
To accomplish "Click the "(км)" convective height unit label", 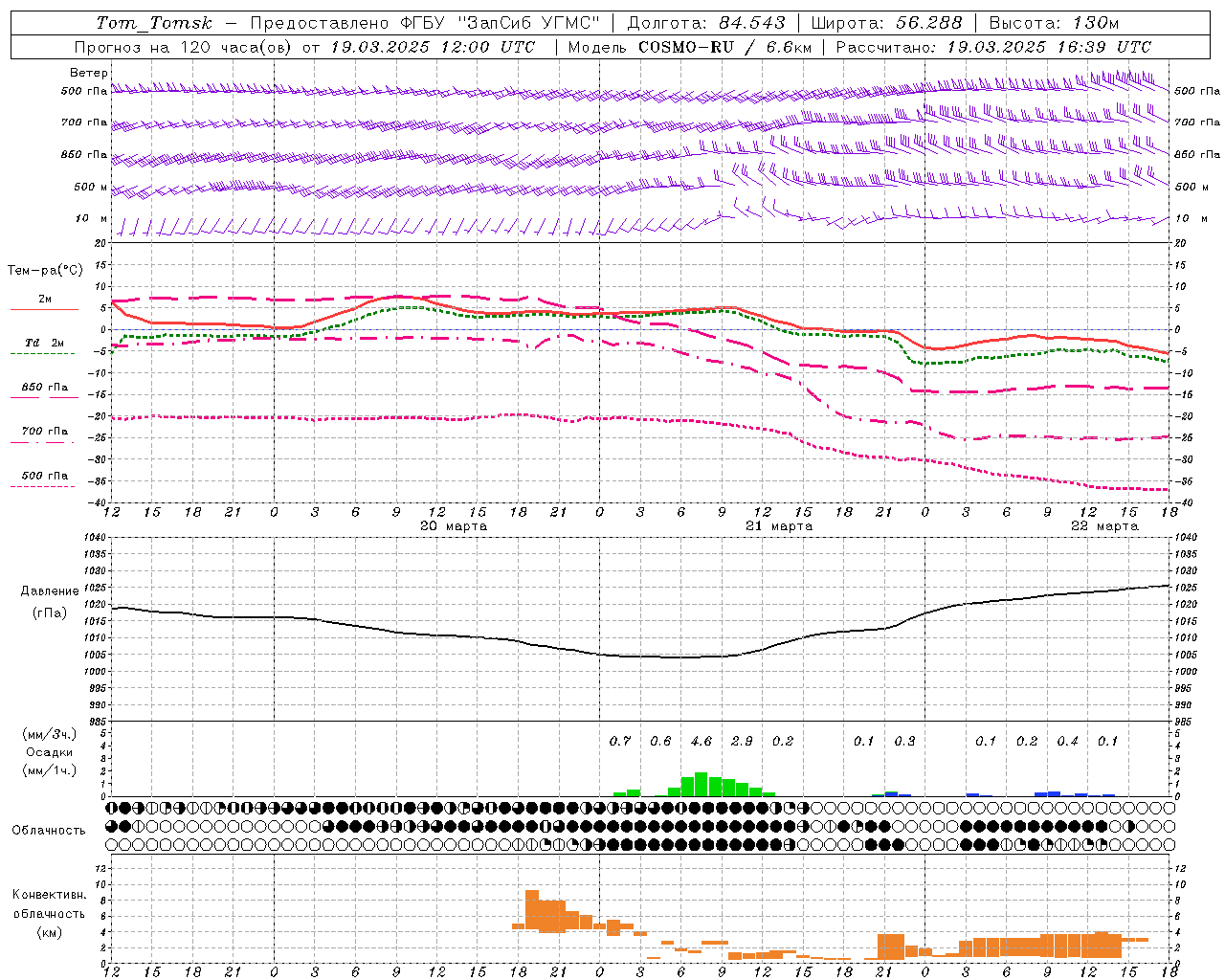I will click(x=49, y=932).
